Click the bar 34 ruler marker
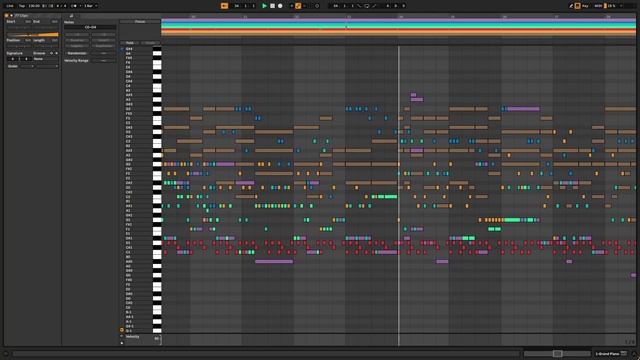 tap(401, 17)
